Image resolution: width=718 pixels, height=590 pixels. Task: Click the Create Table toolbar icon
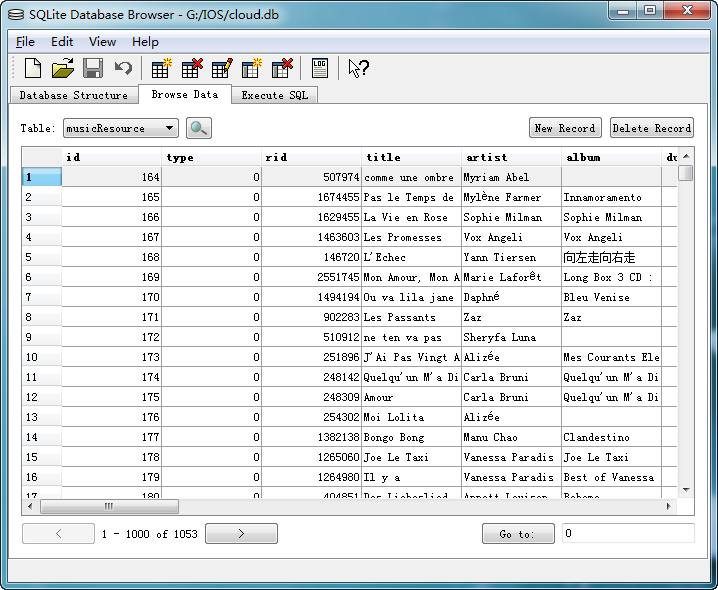(x=161, y=68)
